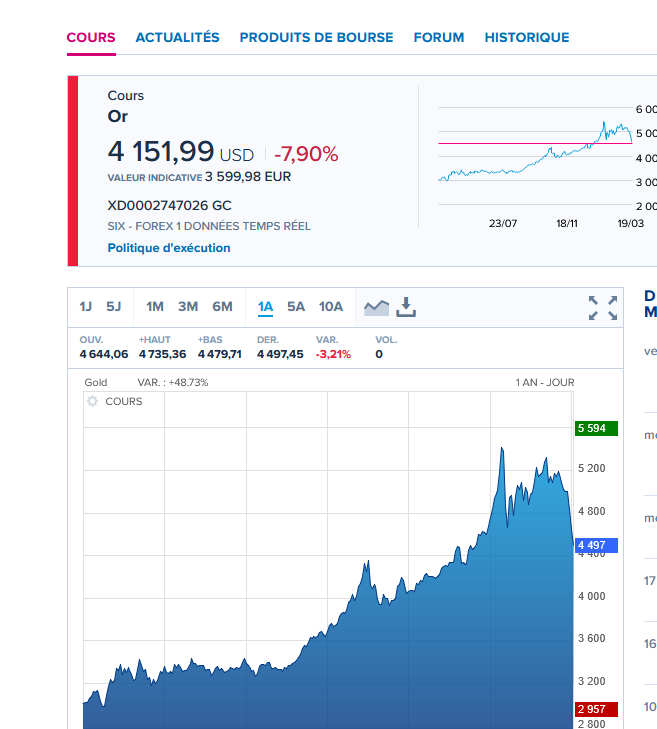
Task: Choose the 5J chart range
Action: (x=113, y=307)
